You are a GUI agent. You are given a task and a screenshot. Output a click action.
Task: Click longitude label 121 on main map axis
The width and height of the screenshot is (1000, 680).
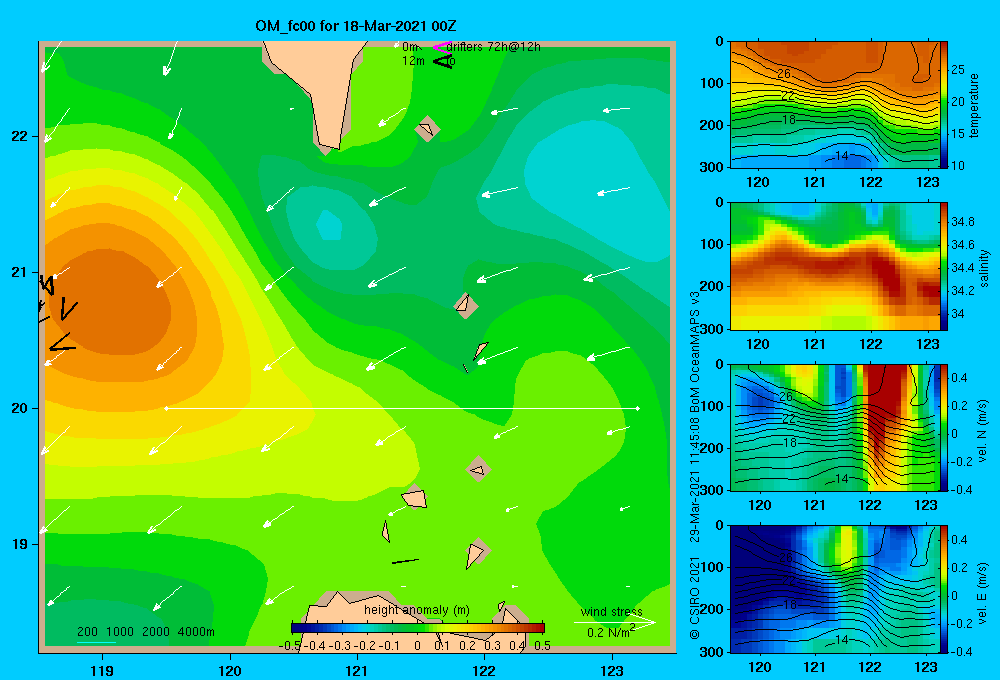[x=357, y=670]
